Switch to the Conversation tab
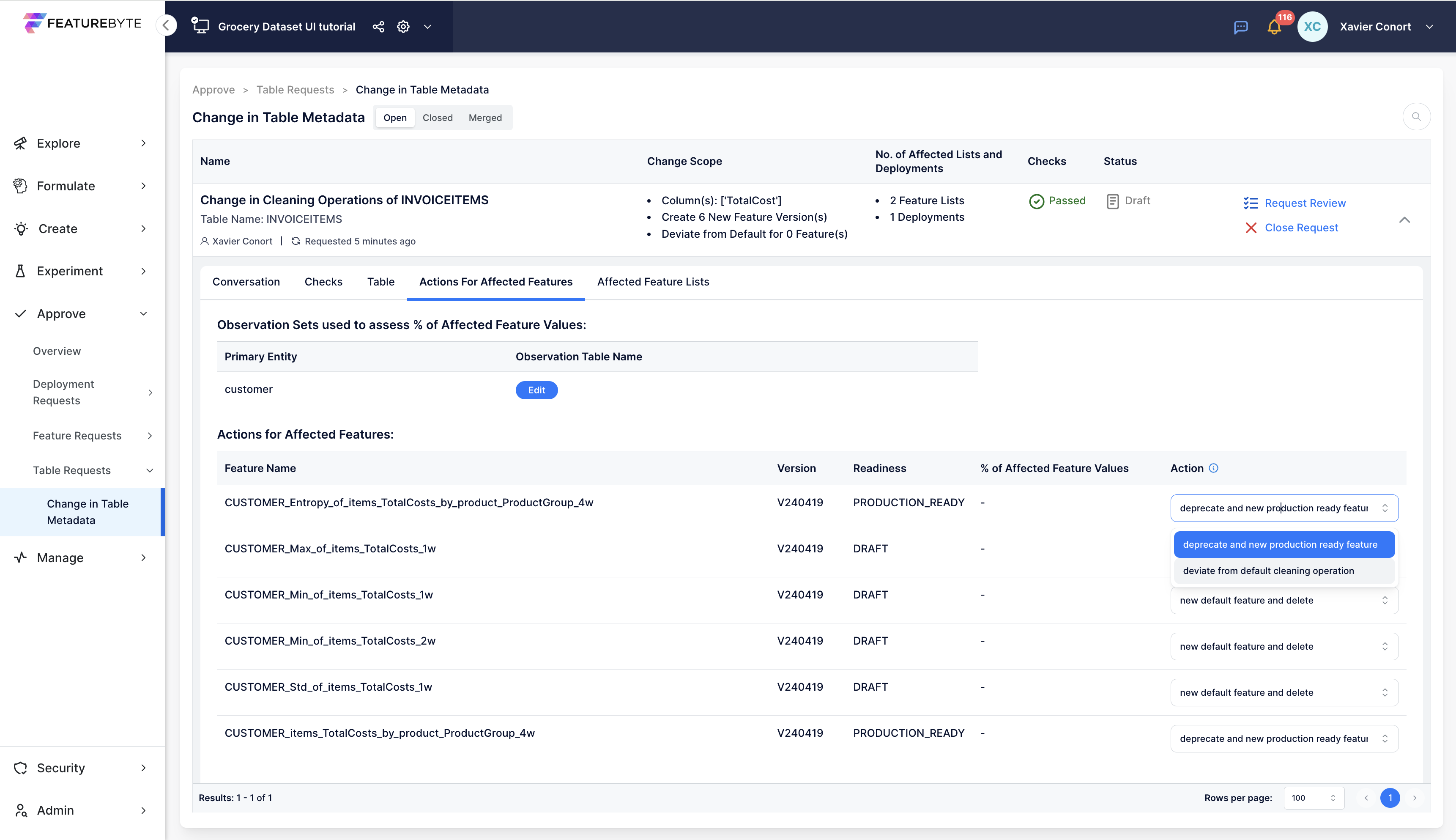Image resolution: width=1456 pixels, height=840 pixels. [246, 282]
